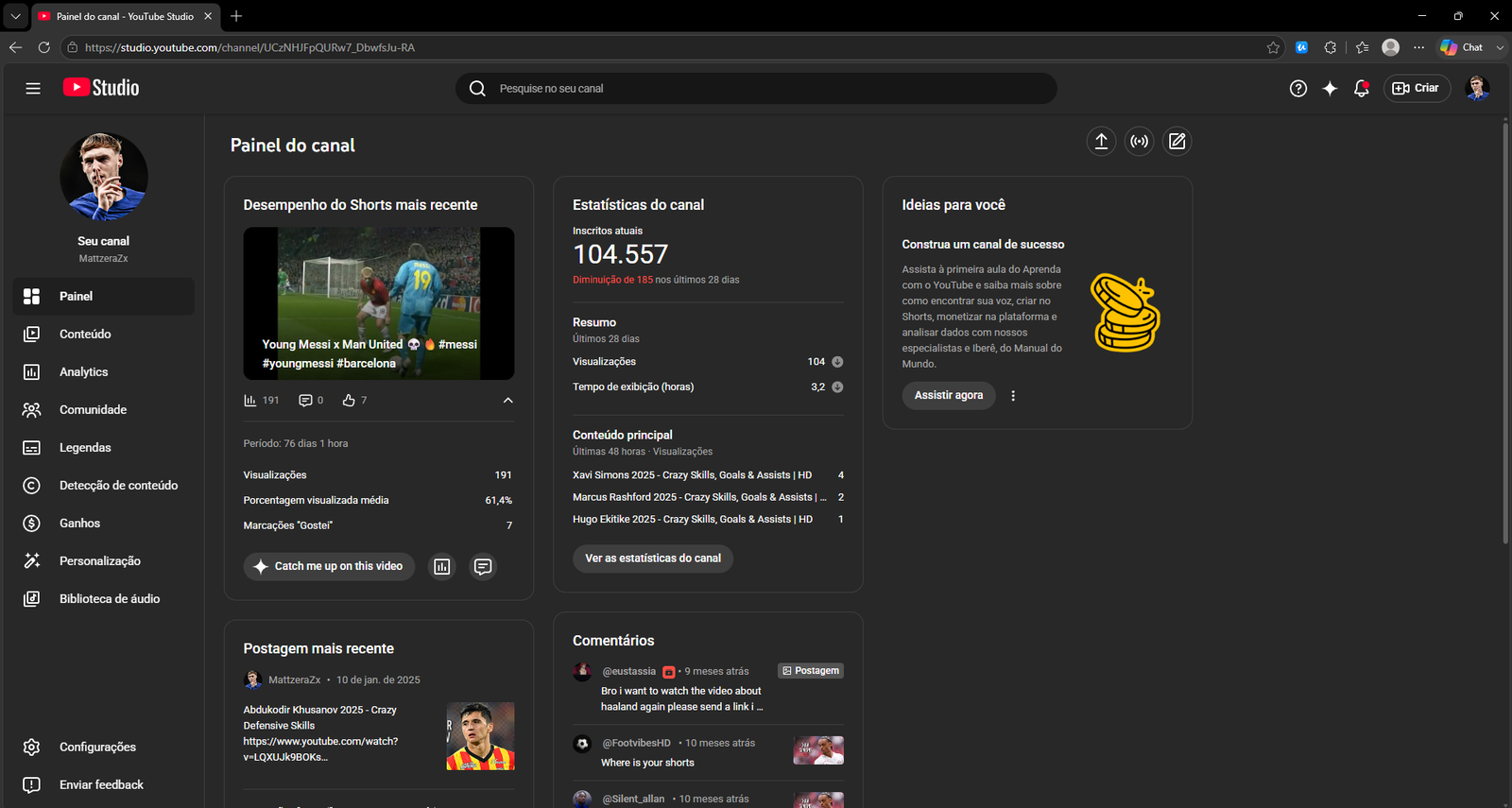Open Detecção de conteúdo in sidebar
Screen dimensions: 1512x808
tap(104, 485)
